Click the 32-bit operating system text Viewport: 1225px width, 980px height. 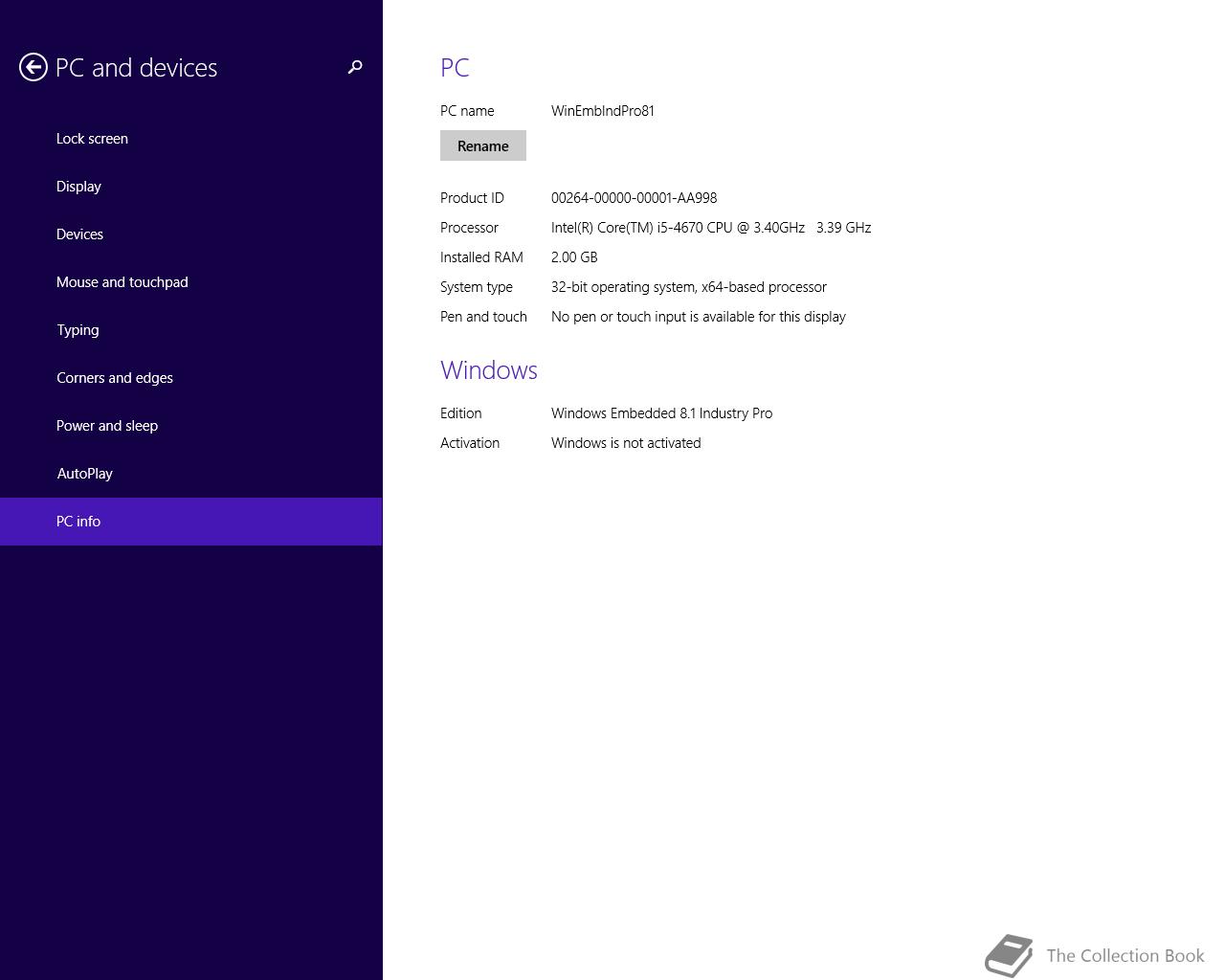point(689,287)
